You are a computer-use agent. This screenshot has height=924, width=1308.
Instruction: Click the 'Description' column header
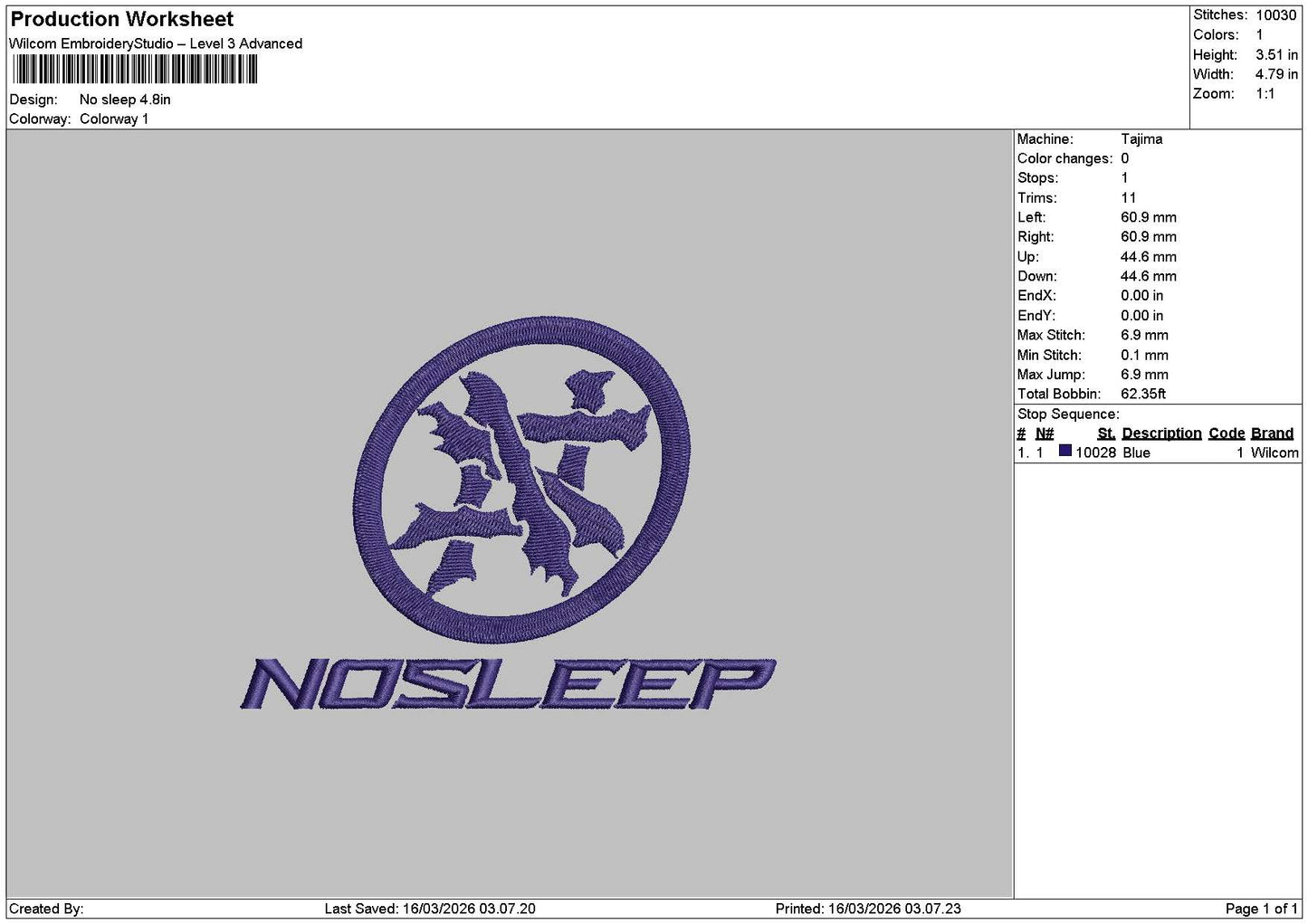click(x=1161, y=433)
